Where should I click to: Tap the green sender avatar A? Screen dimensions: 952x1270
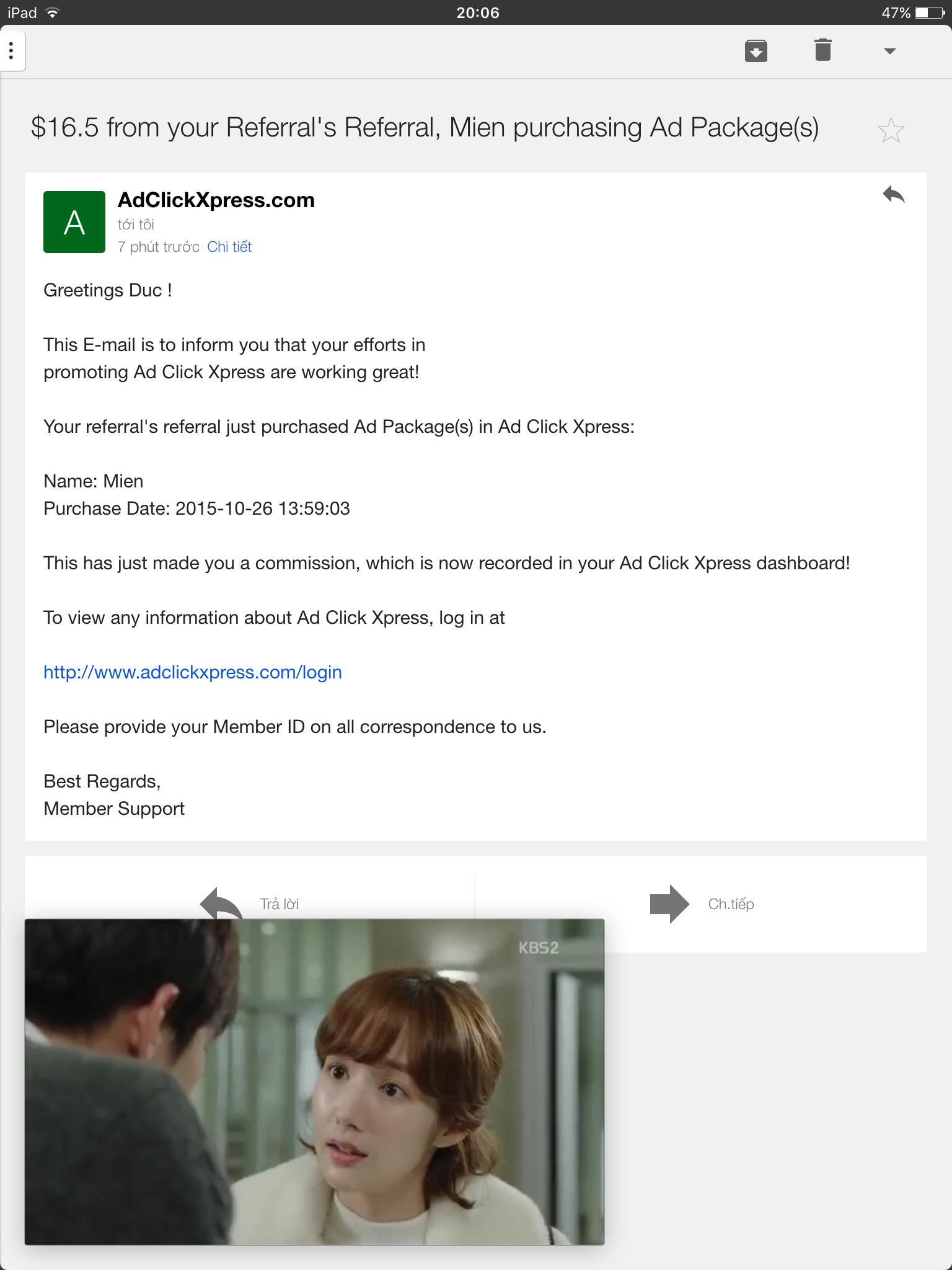point(74,222)
